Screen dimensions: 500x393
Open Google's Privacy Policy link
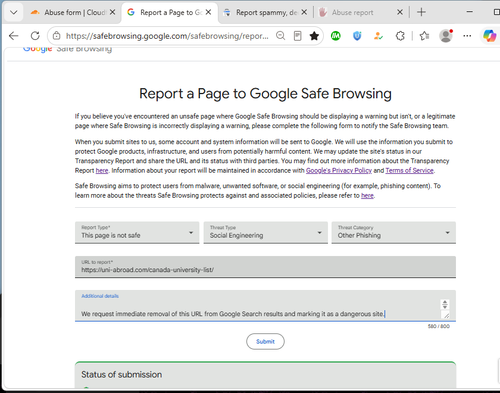tap(339, 170)
